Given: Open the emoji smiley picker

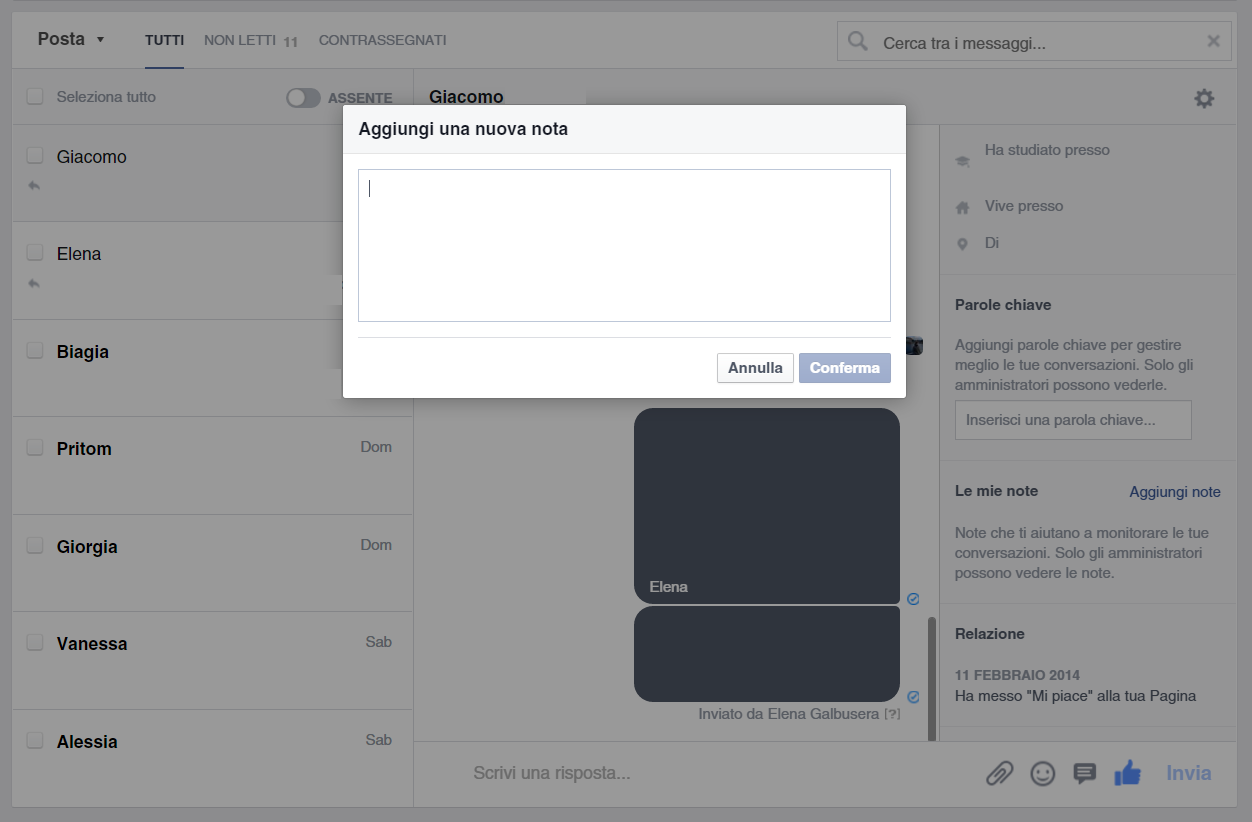Looking at the screenshot, I should click(1043, 773).
